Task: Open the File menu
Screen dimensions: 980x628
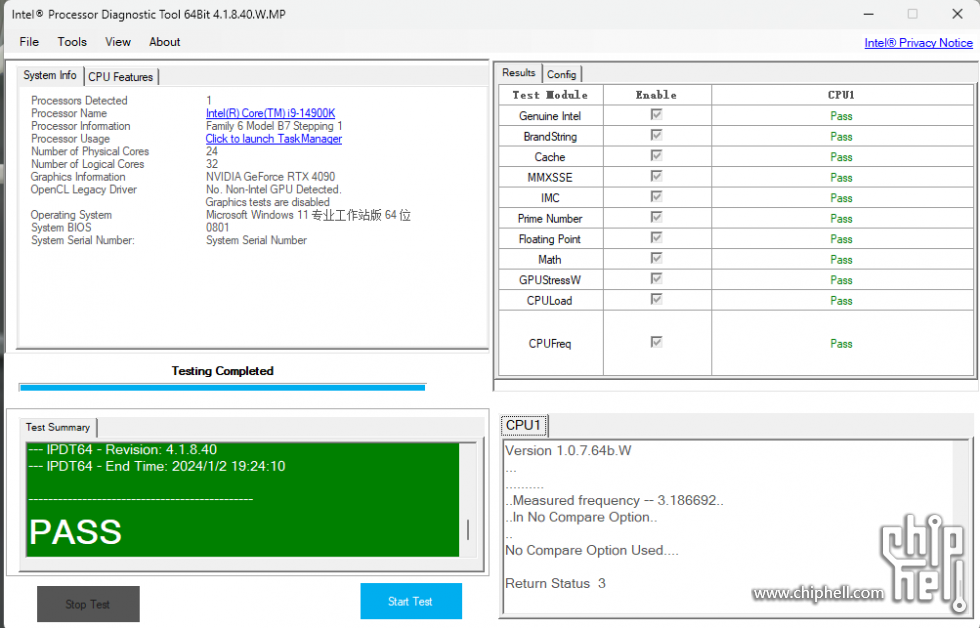Action: (29, 42)
